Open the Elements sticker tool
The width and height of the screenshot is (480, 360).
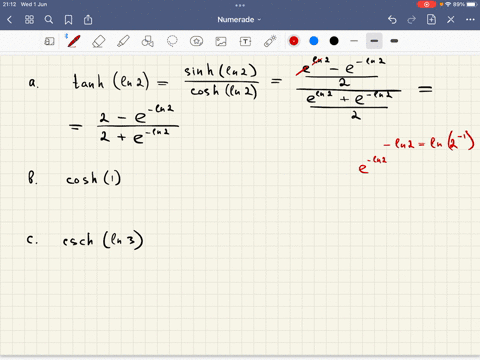pyautogui.click(x=196, y=41)
